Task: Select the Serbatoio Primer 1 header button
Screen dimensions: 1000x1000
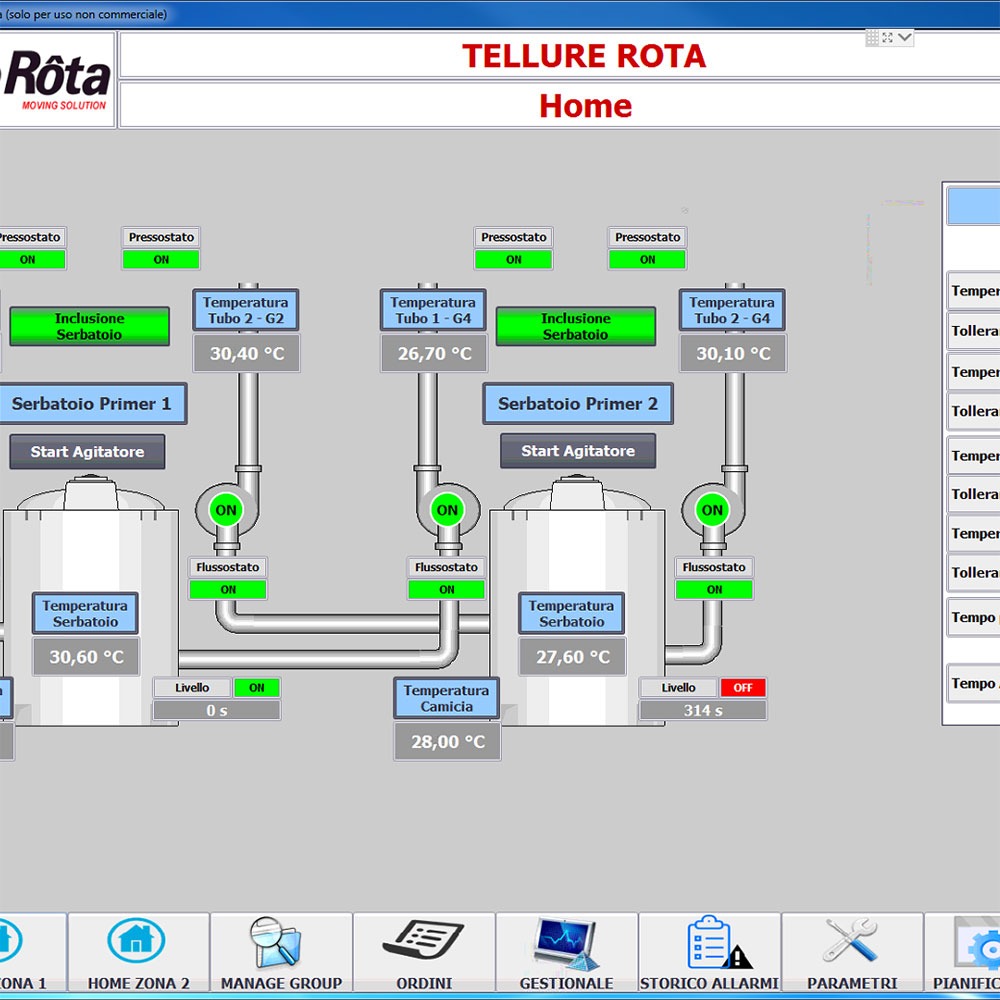Action: (91, 404)
